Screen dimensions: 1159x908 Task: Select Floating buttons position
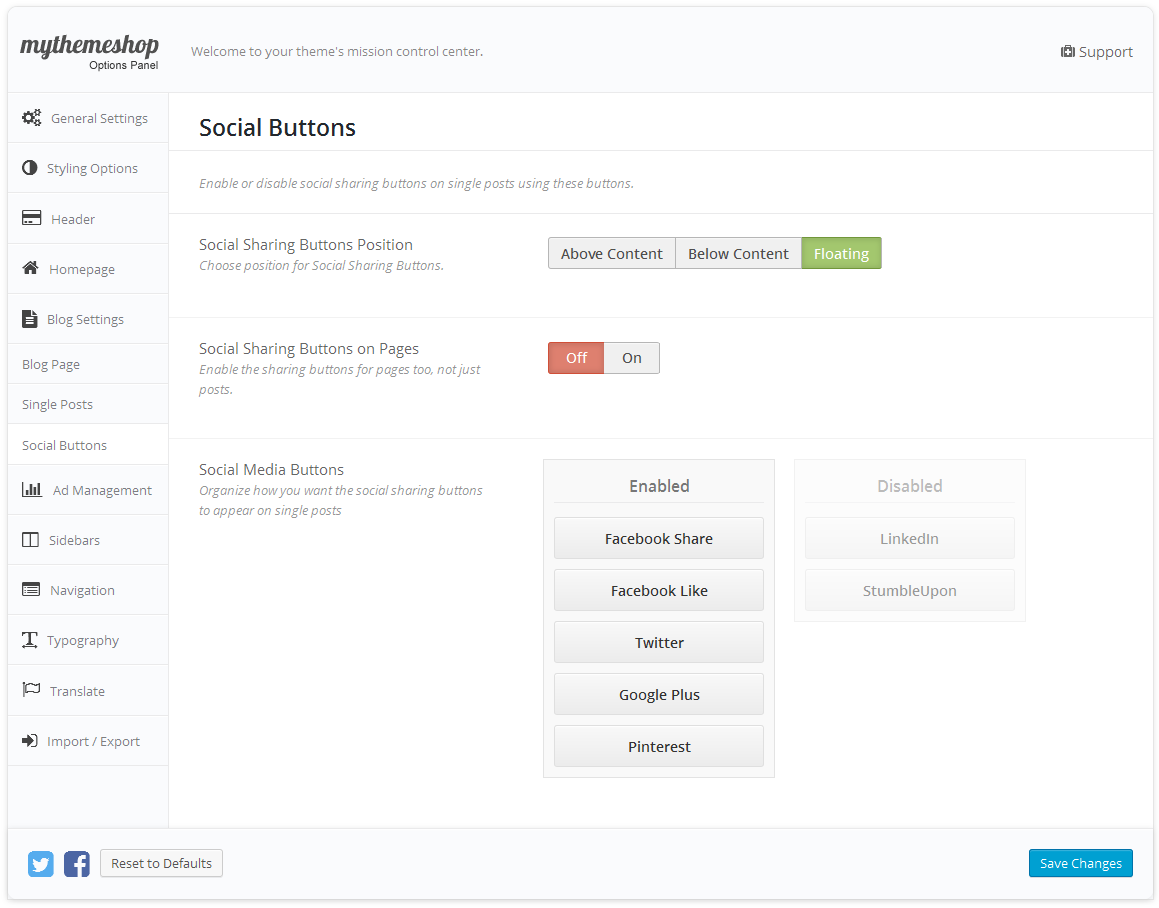[x=841, y=254]
